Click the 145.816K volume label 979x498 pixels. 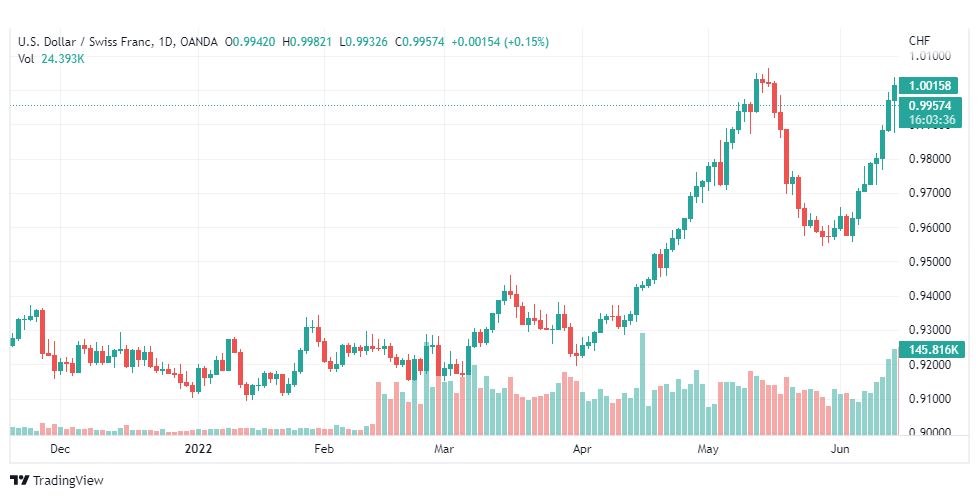coord(930,350)
